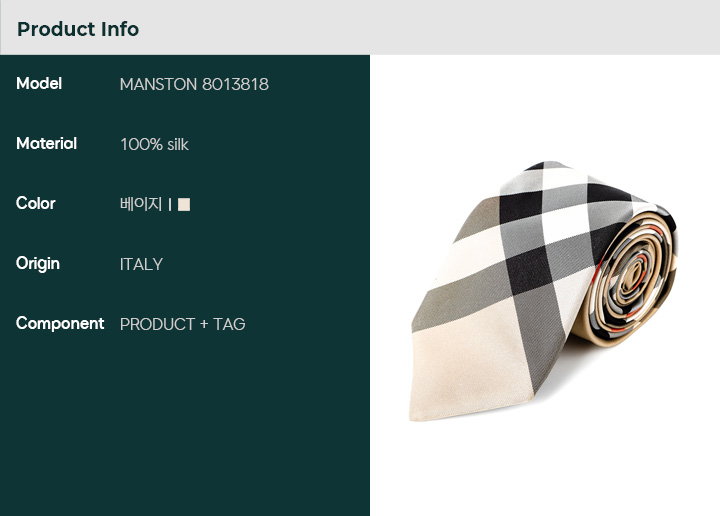This screenshot has width=720, height=516.
Task: Click the Origin label
Action: pos(38,264)
